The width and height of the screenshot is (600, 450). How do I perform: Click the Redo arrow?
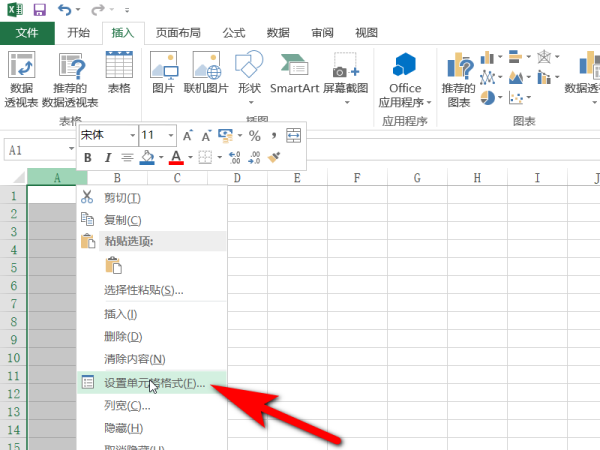[x=98, y=10]
